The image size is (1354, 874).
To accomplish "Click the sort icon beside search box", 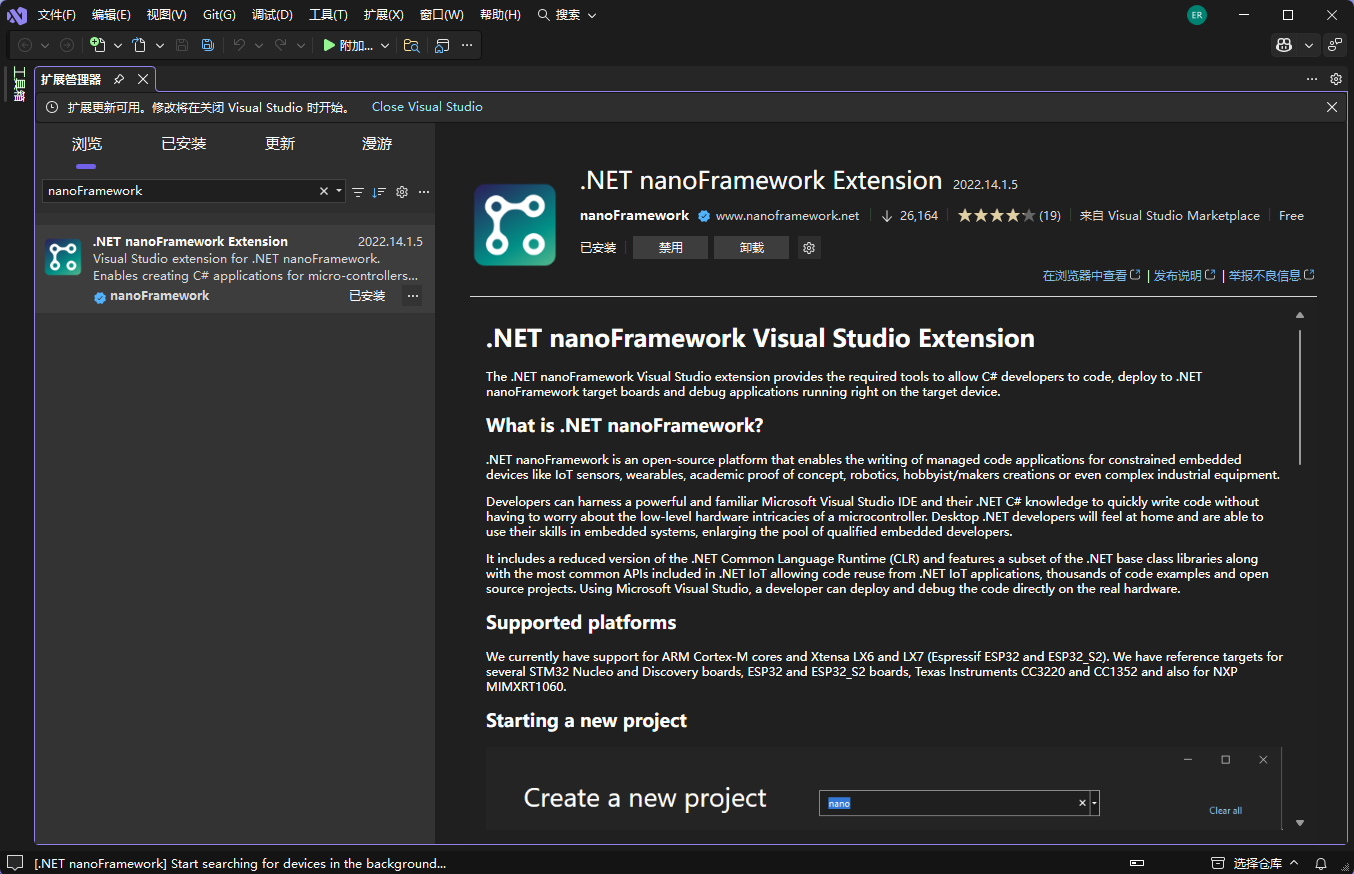I will point(379,192).
